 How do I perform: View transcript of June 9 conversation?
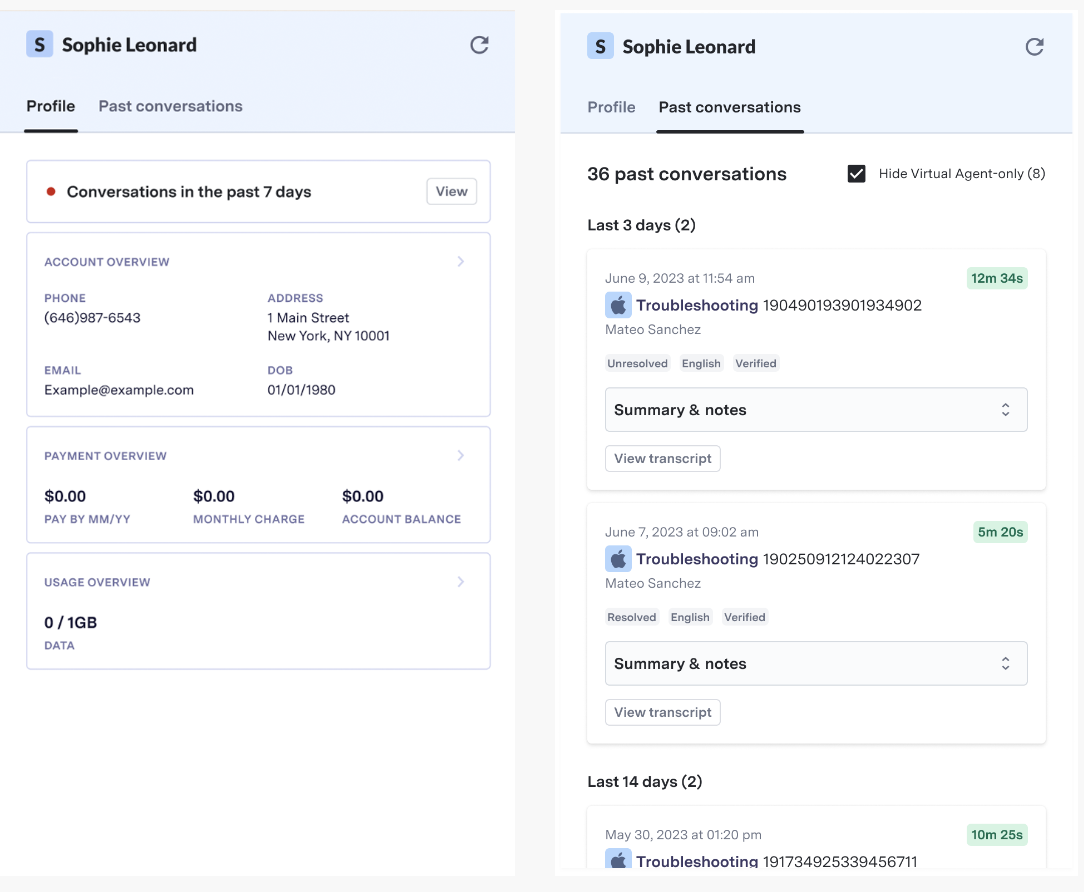point(662,459)
